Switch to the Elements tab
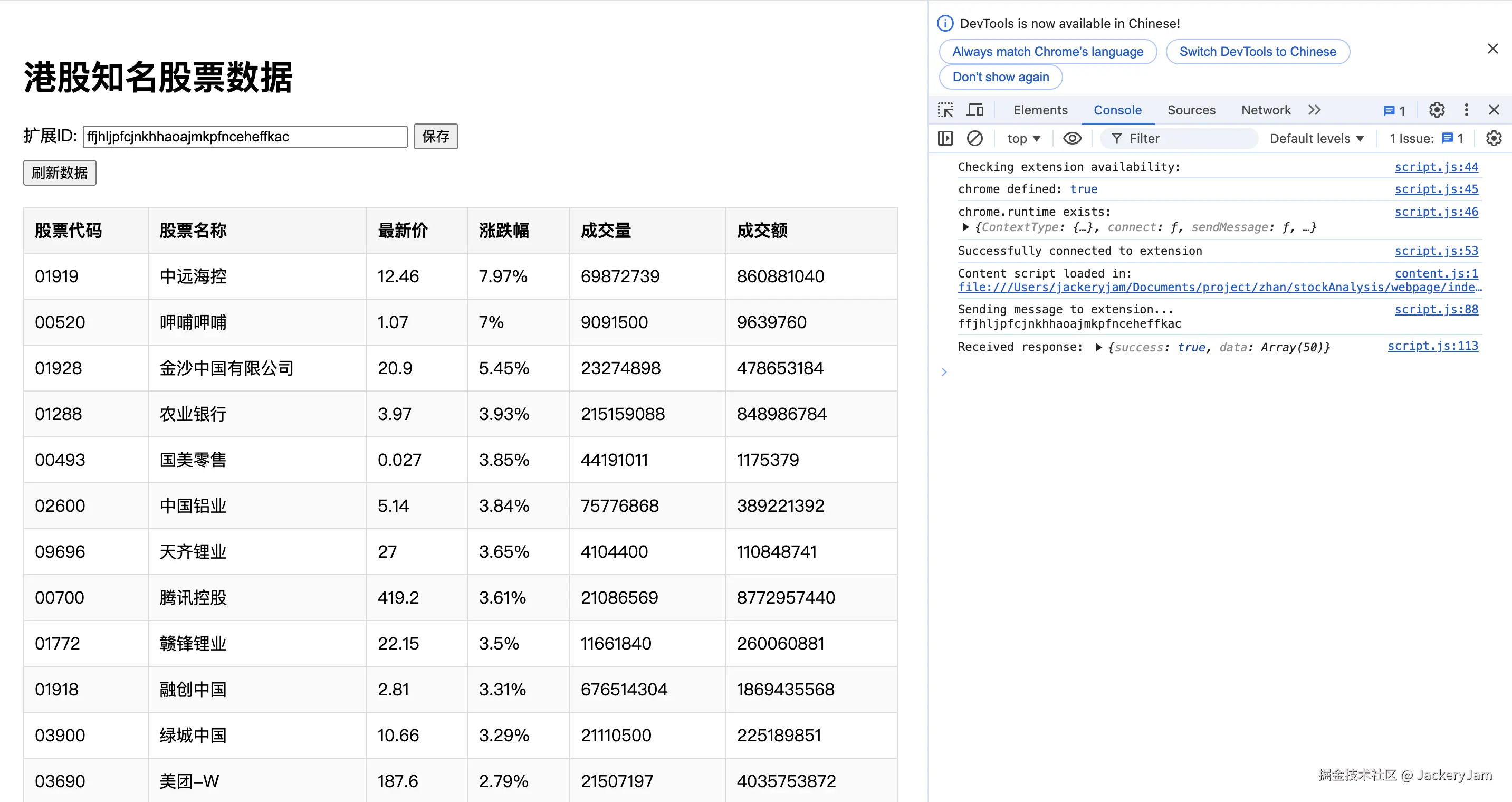The width and height of the screenshot is (1512, 802). tap(1040, 110)
